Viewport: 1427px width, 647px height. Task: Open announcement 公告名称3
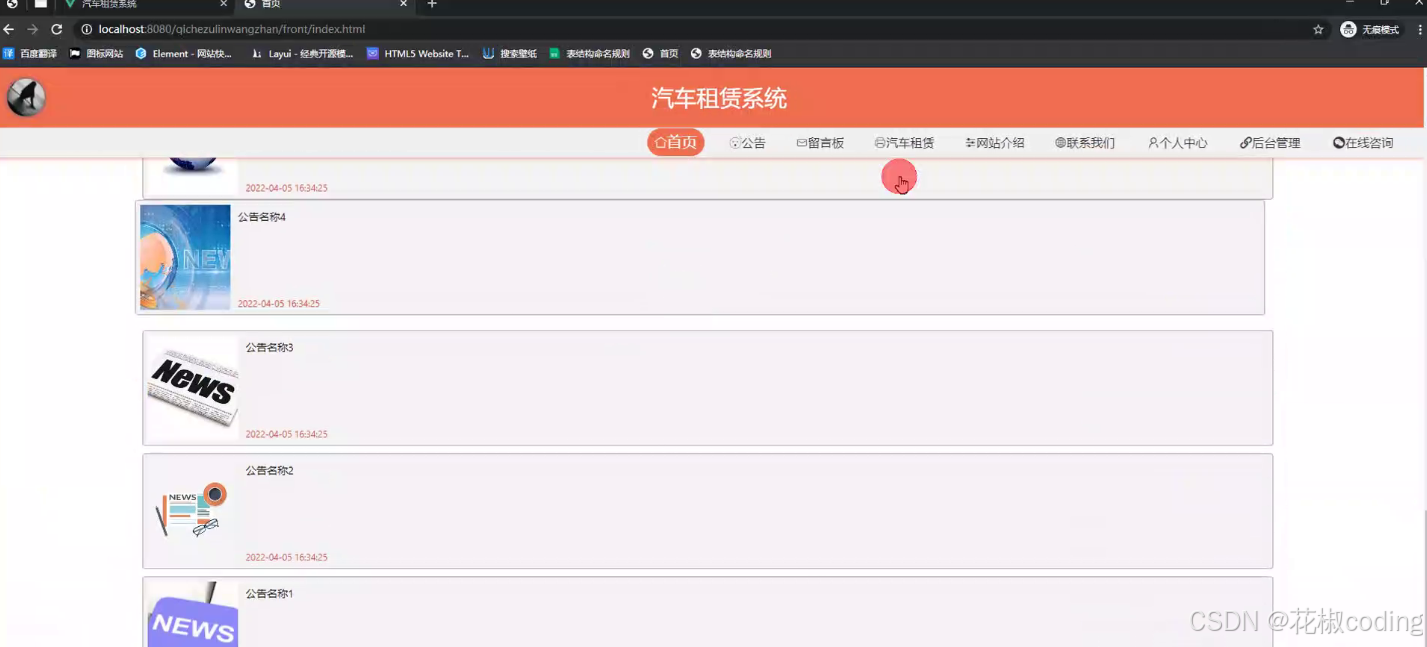pos(270,347)
